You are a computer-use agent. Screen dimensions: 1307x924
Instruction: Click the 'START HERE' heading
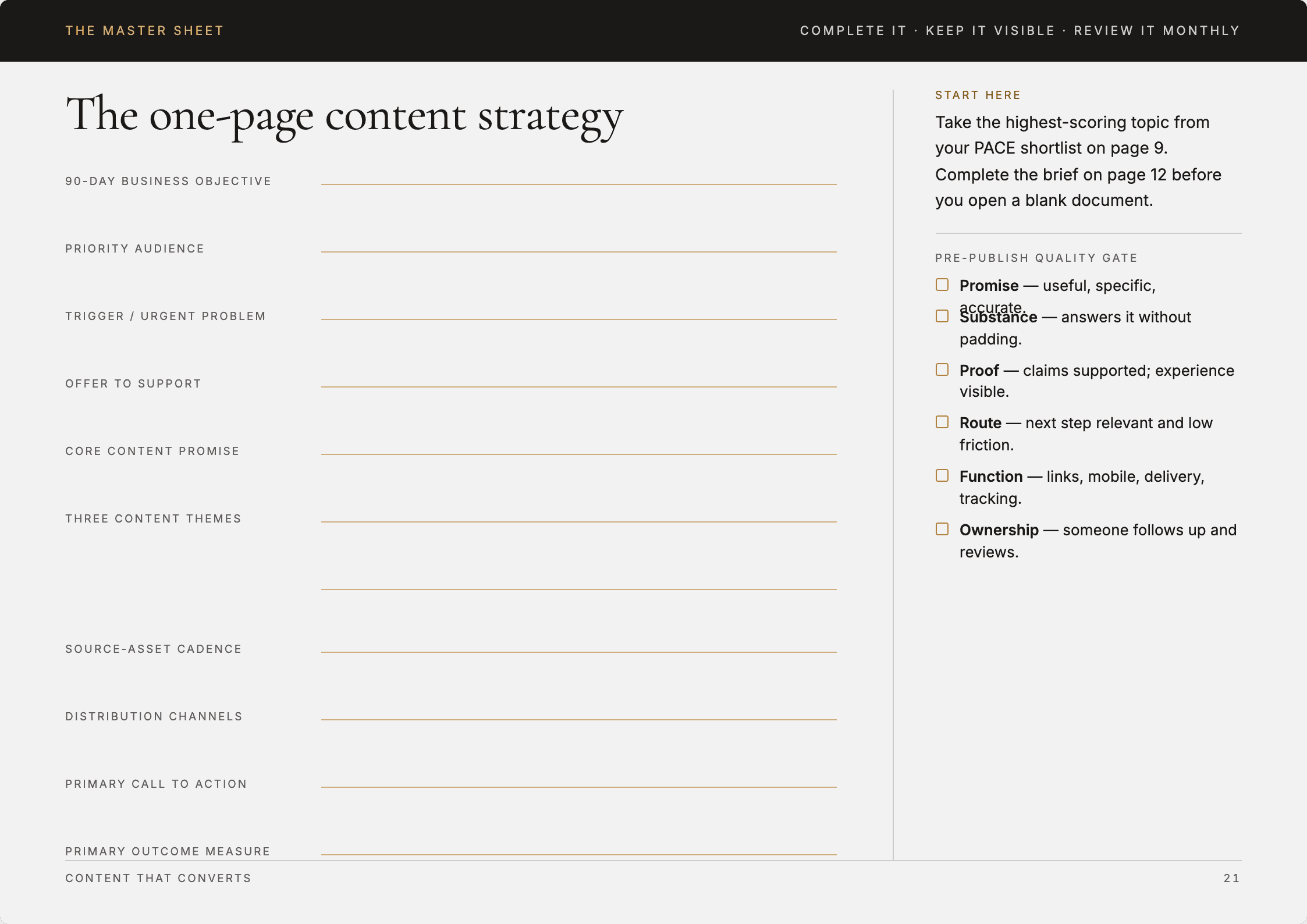(978, 95)
